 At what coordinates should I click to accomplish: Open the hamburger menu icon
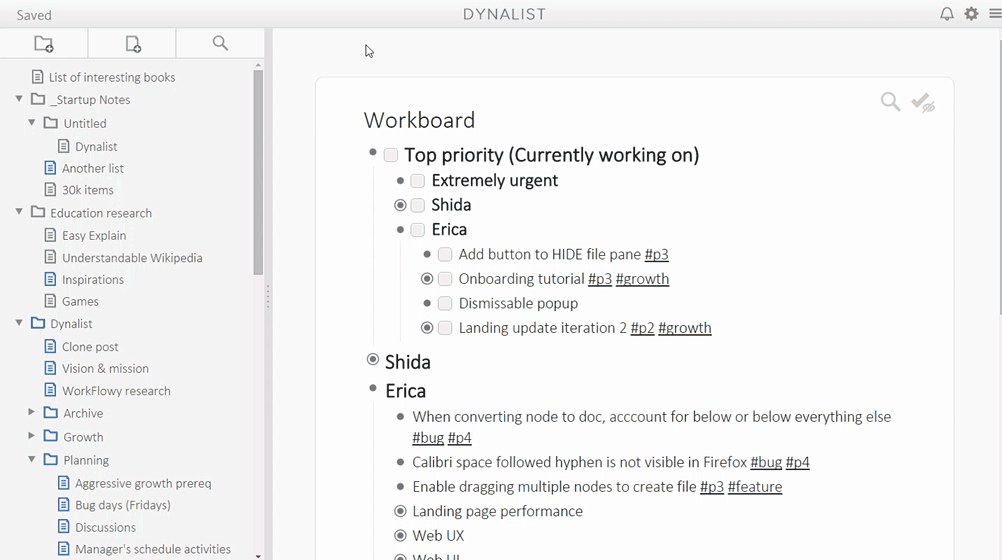click(995, 13)
